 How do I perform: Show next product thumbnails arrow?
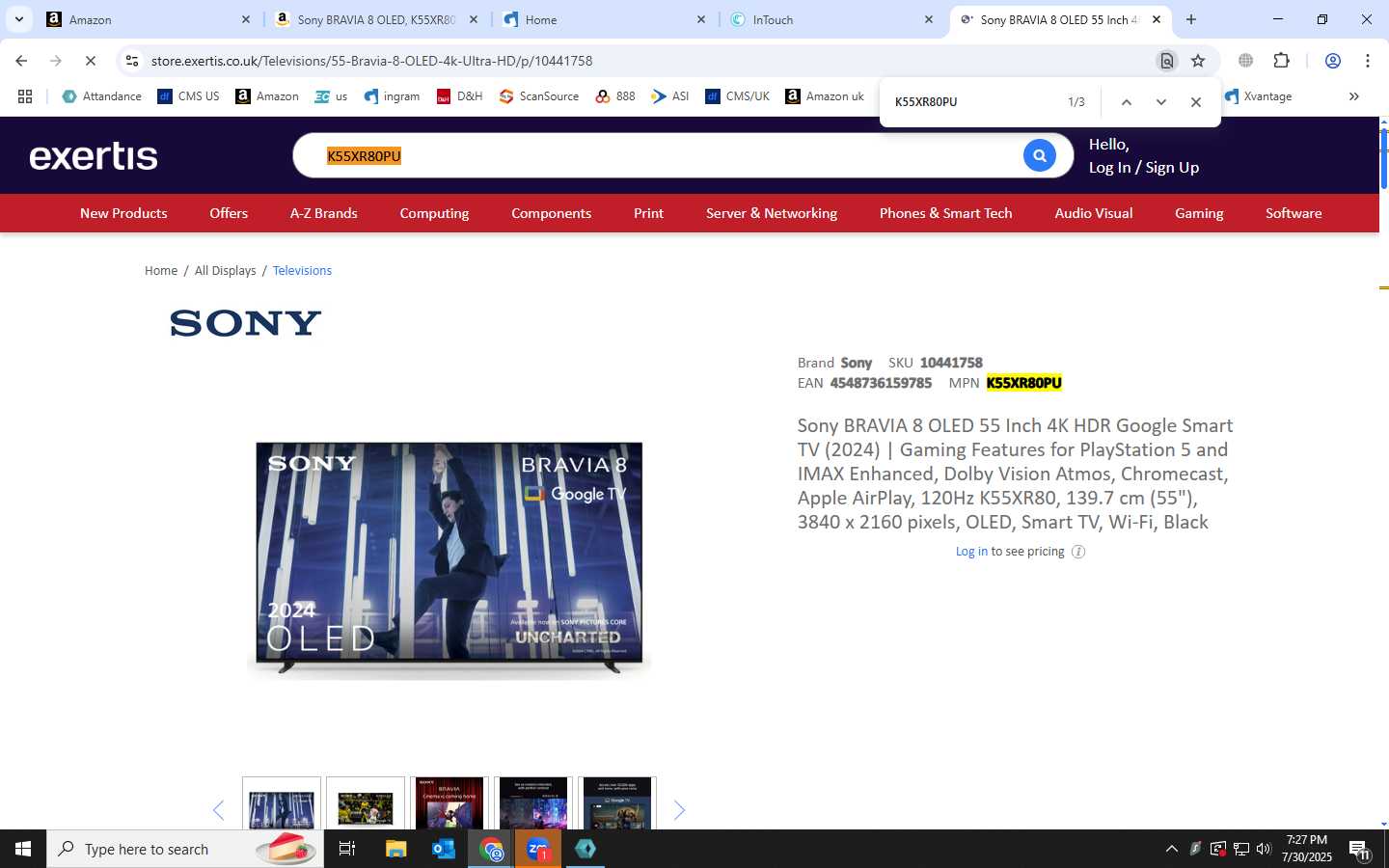679,810
